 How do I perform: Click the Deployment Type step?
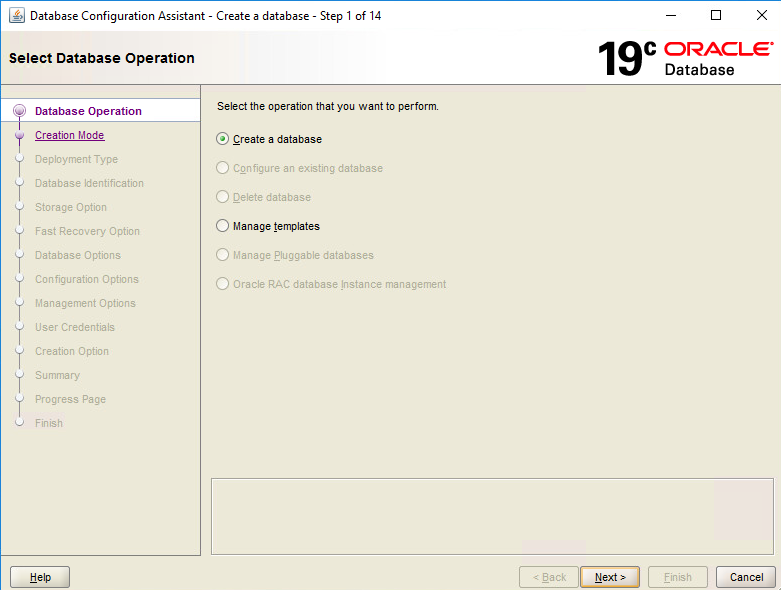[x=76, y=159]
